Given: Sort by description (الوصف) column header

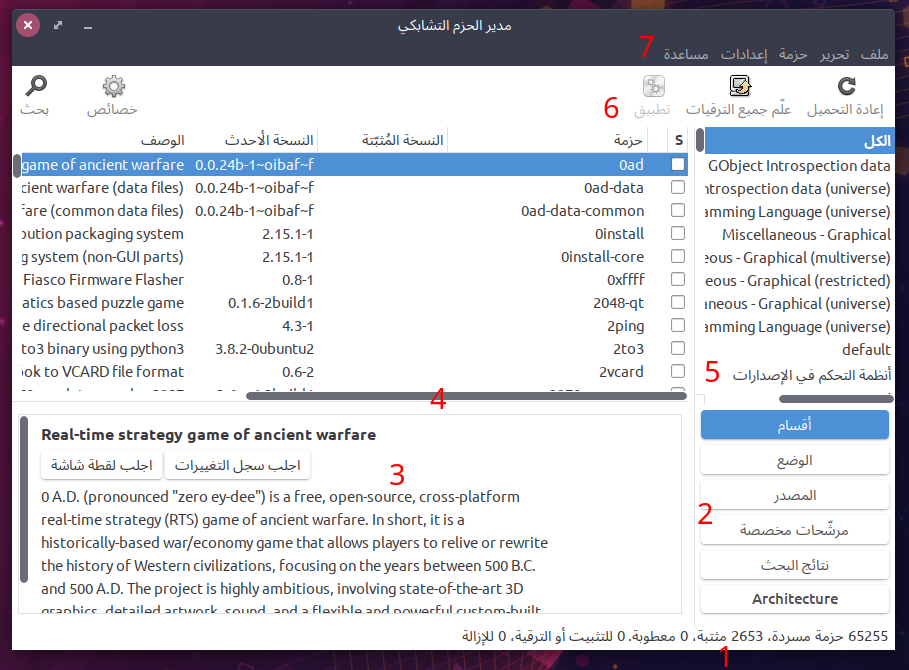Looking at the screenshot, I should click(162, 140).
